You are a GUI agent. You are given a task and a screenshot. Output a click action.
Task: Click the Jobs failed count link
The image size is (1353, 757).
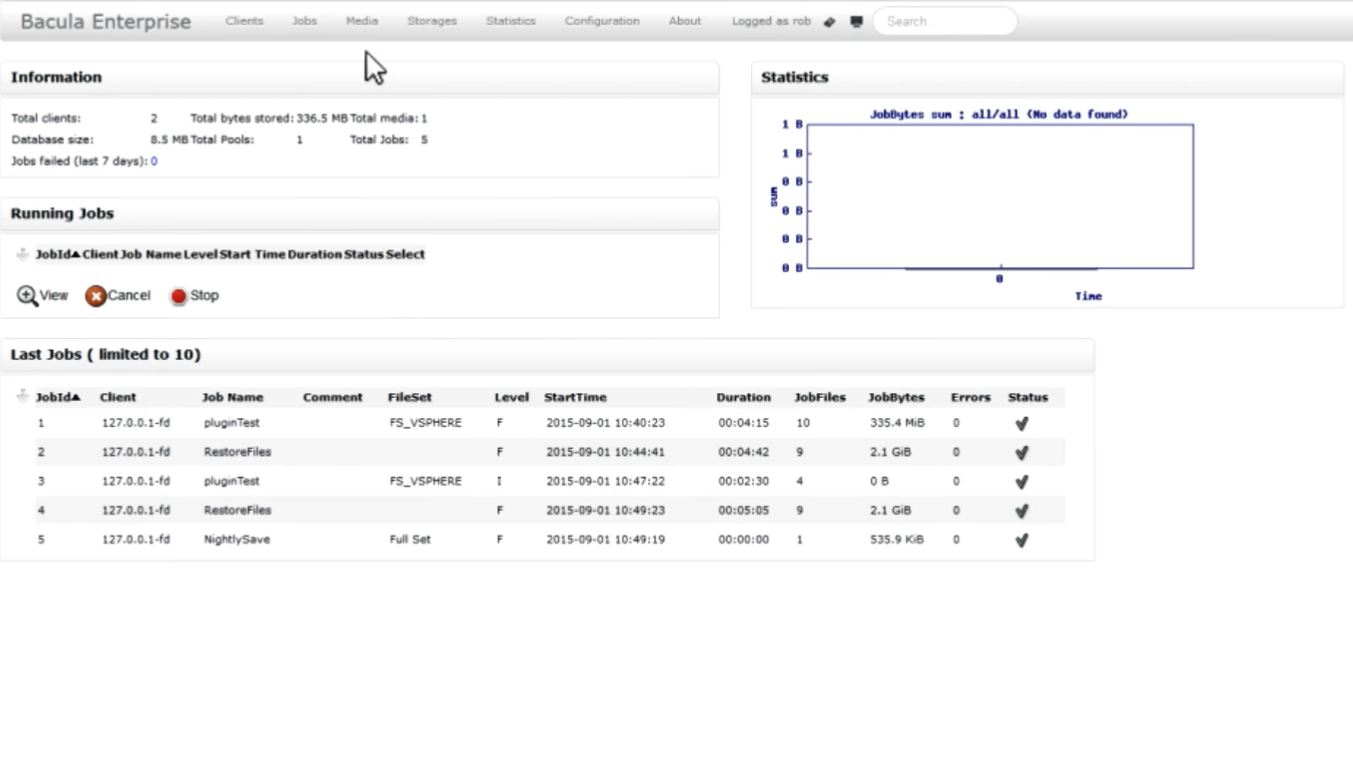point(154,161)
